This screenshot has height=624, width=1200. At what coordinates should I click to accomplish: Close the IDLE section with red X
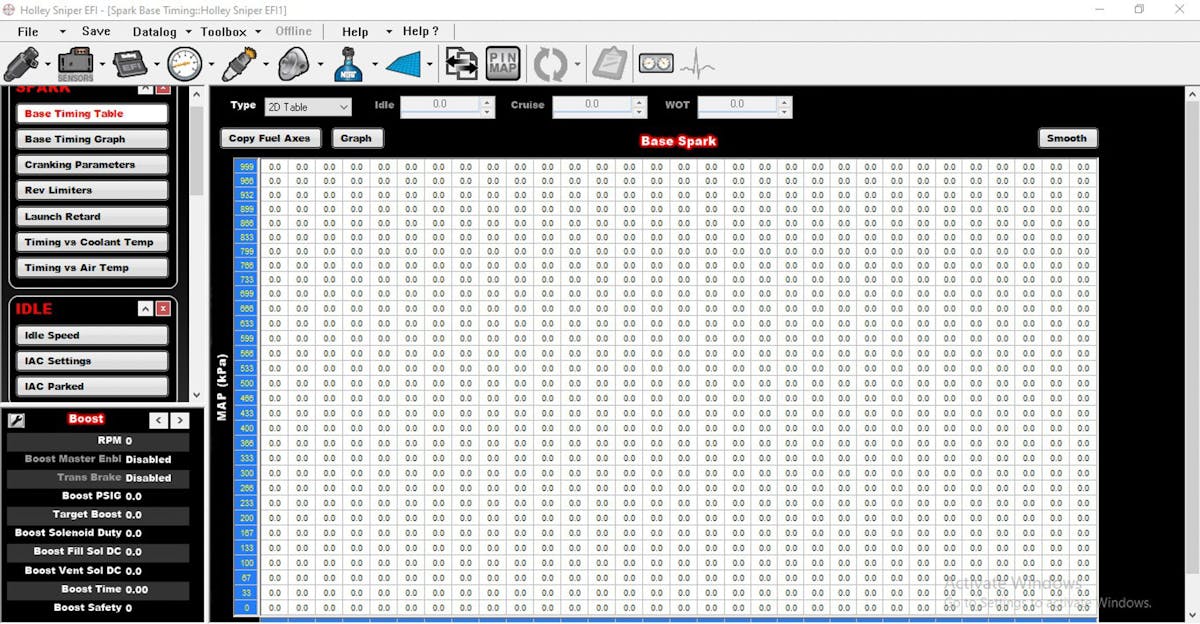tap(163, 309)
